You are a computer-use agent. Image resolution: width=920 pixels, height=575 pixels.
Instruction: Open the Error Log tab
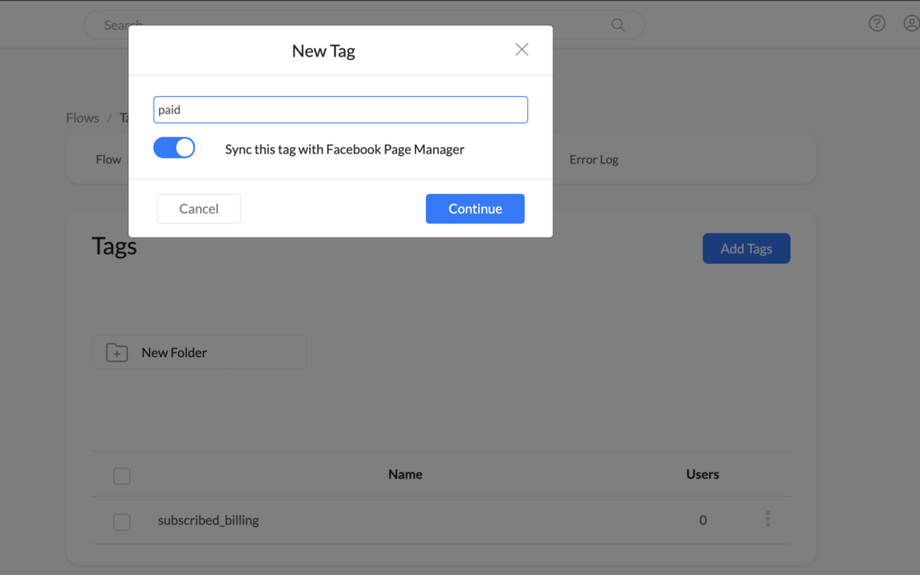[x=594, y=160]
